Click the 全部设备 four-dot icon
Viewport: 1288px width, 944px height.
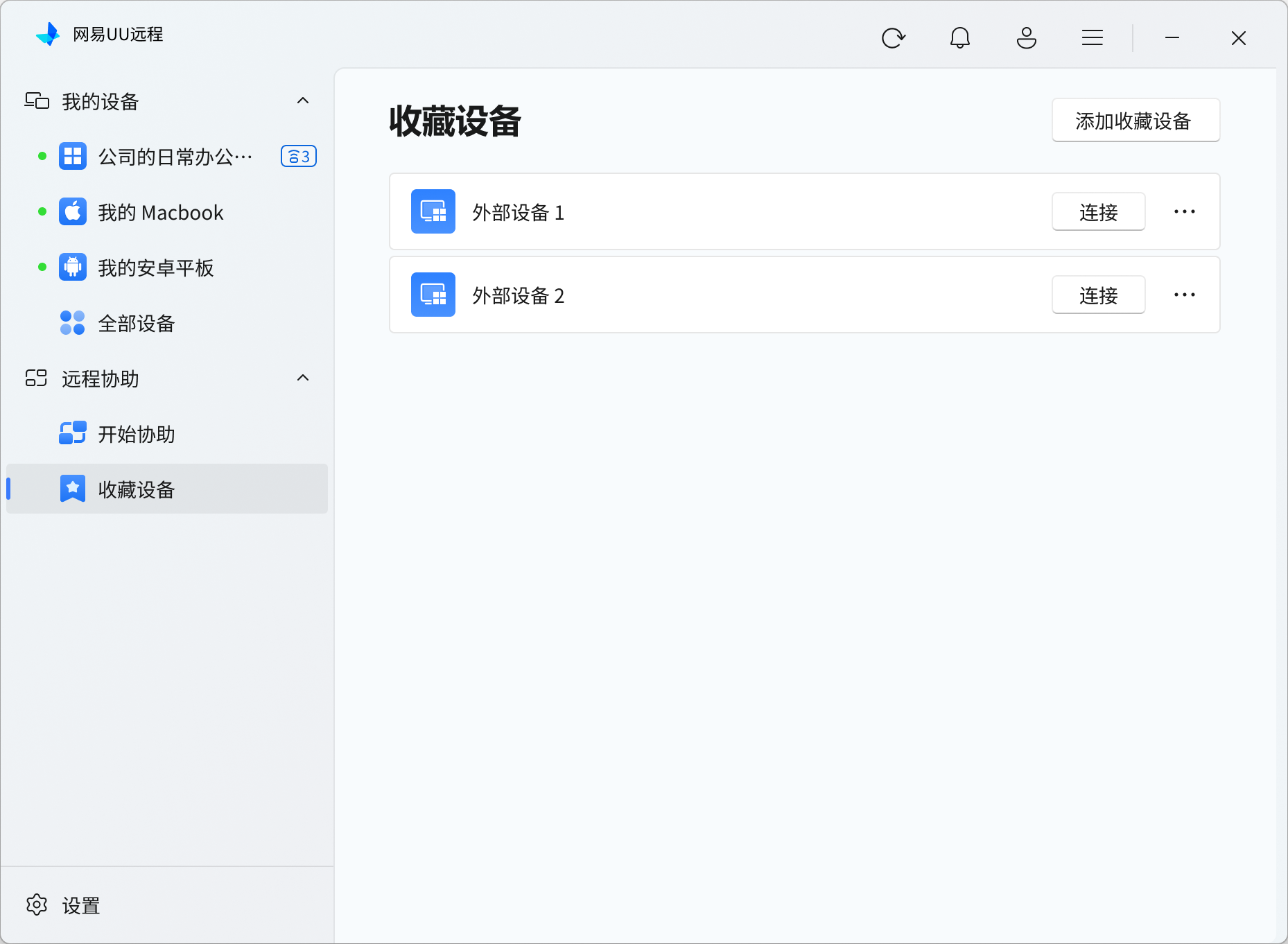click(x=73, y=322)
